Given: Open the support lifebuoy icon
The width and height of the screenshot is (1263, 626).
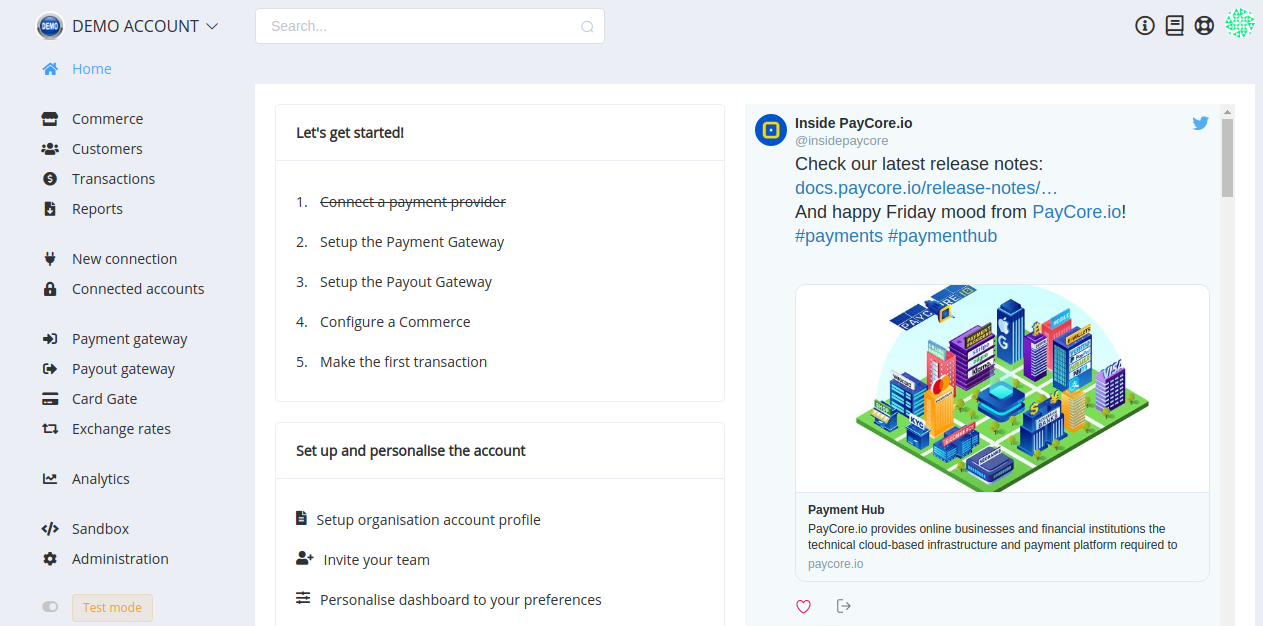Looking at the screenshot, I should [x=1204, y=26].
